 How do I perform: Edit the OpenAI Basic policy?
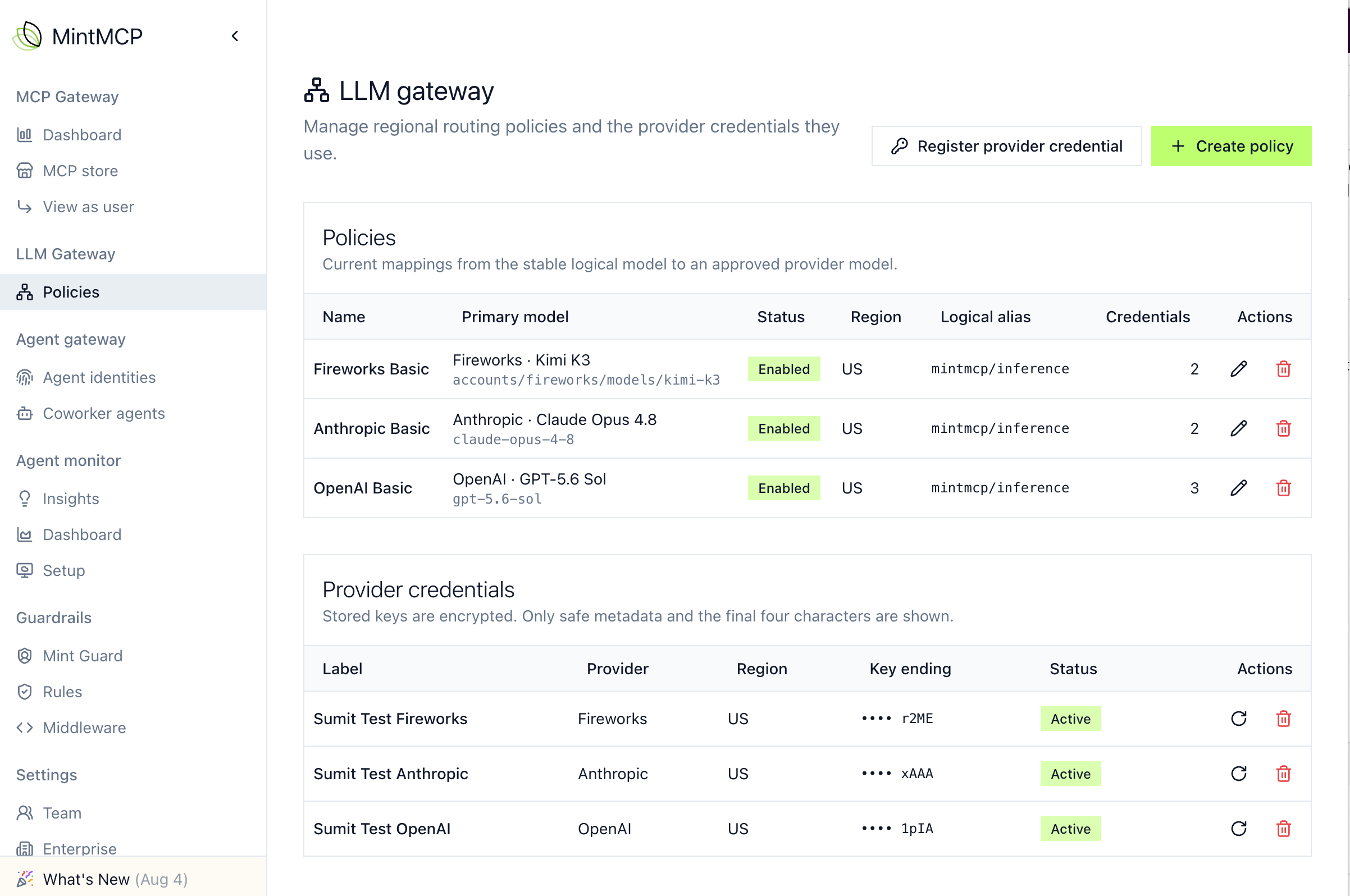1239,488
